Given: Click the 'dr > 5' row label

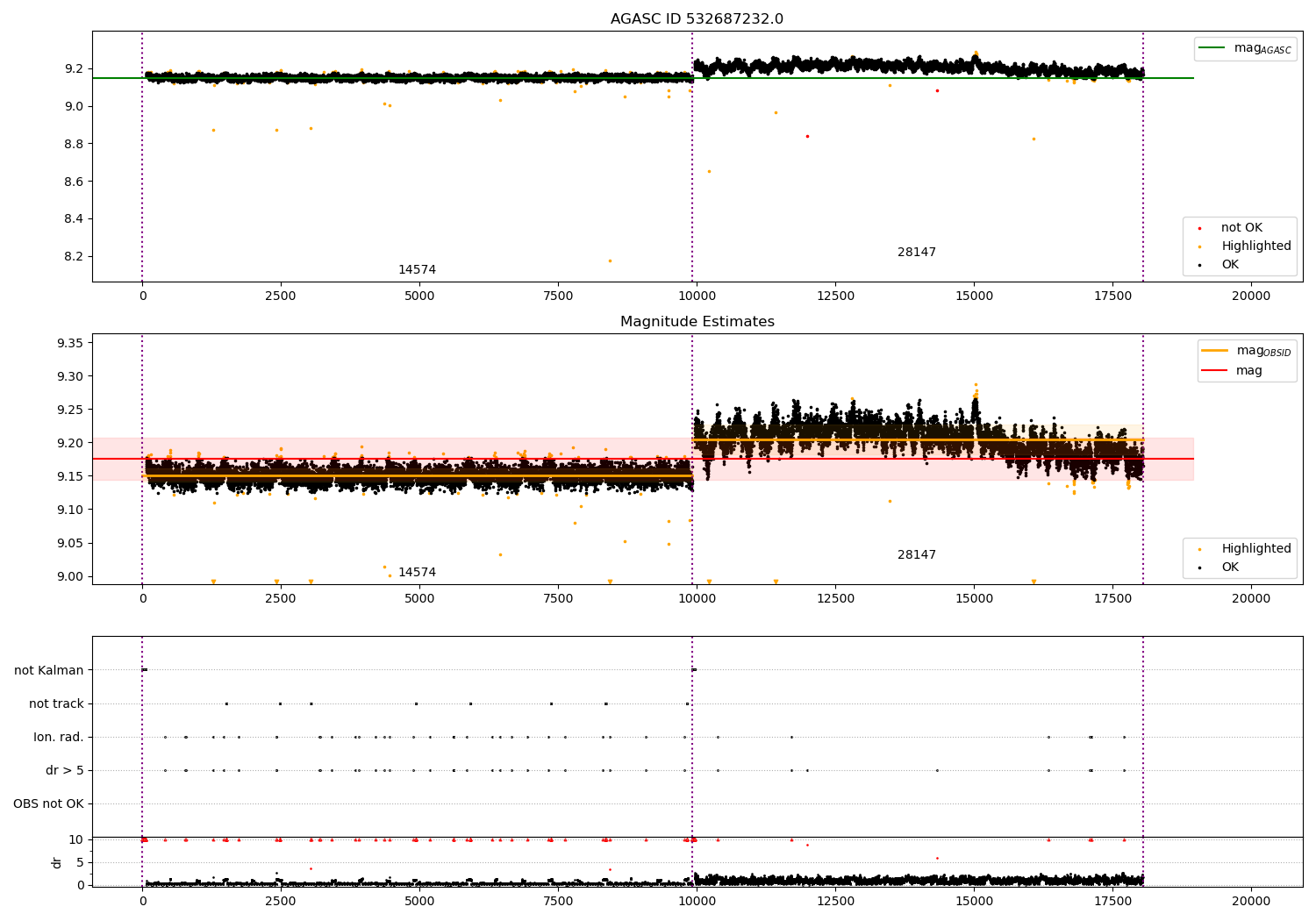Looking at the screenshot, I should tap(65, 771).
